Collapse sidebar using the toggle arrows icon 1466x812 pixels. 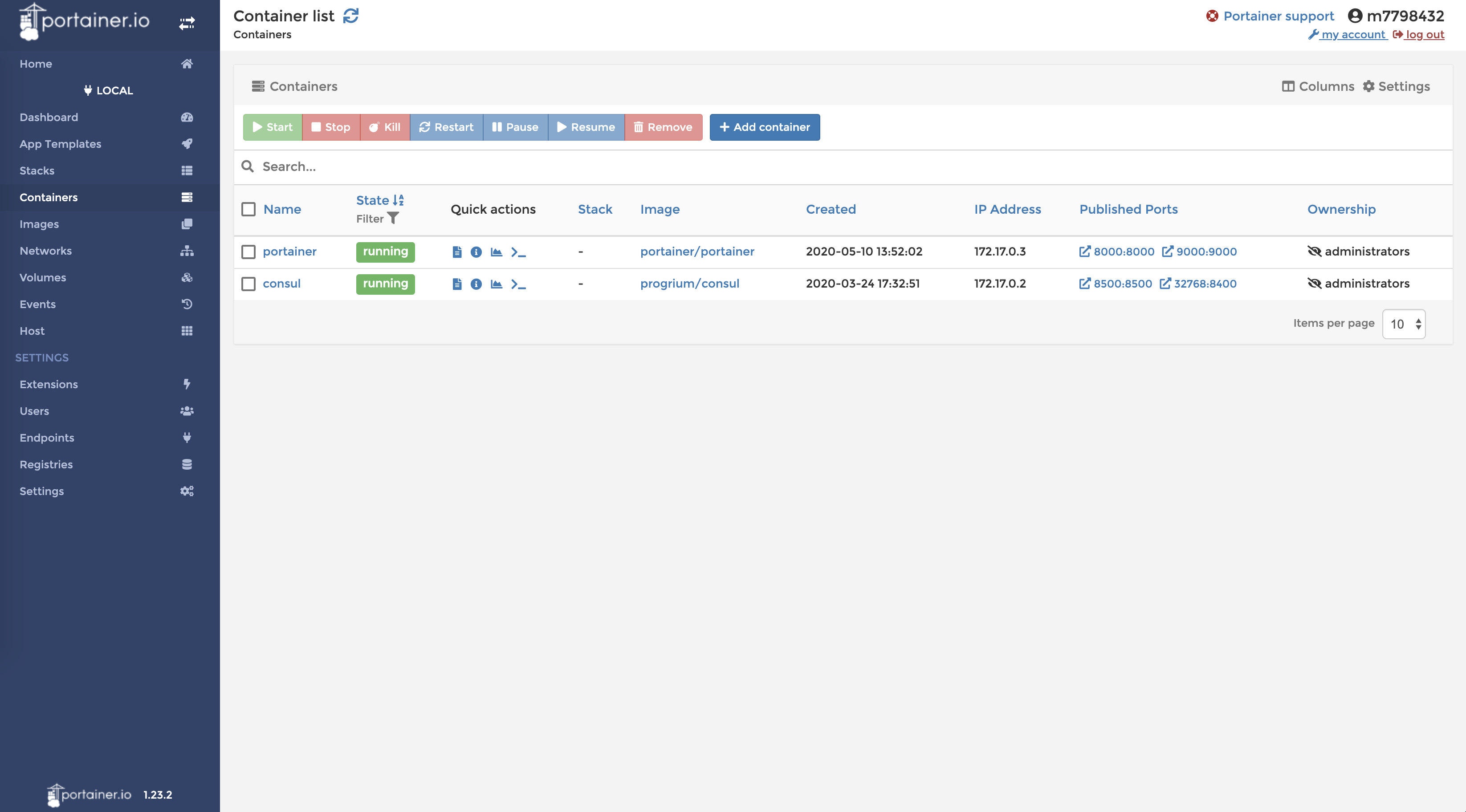click(187, 23)
